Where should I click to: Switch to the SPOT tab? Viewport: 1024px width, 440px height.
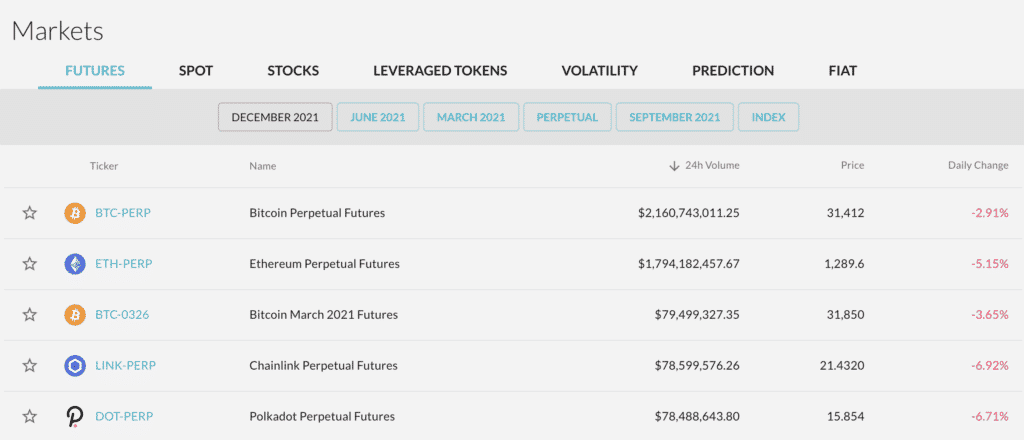(196, 71)
